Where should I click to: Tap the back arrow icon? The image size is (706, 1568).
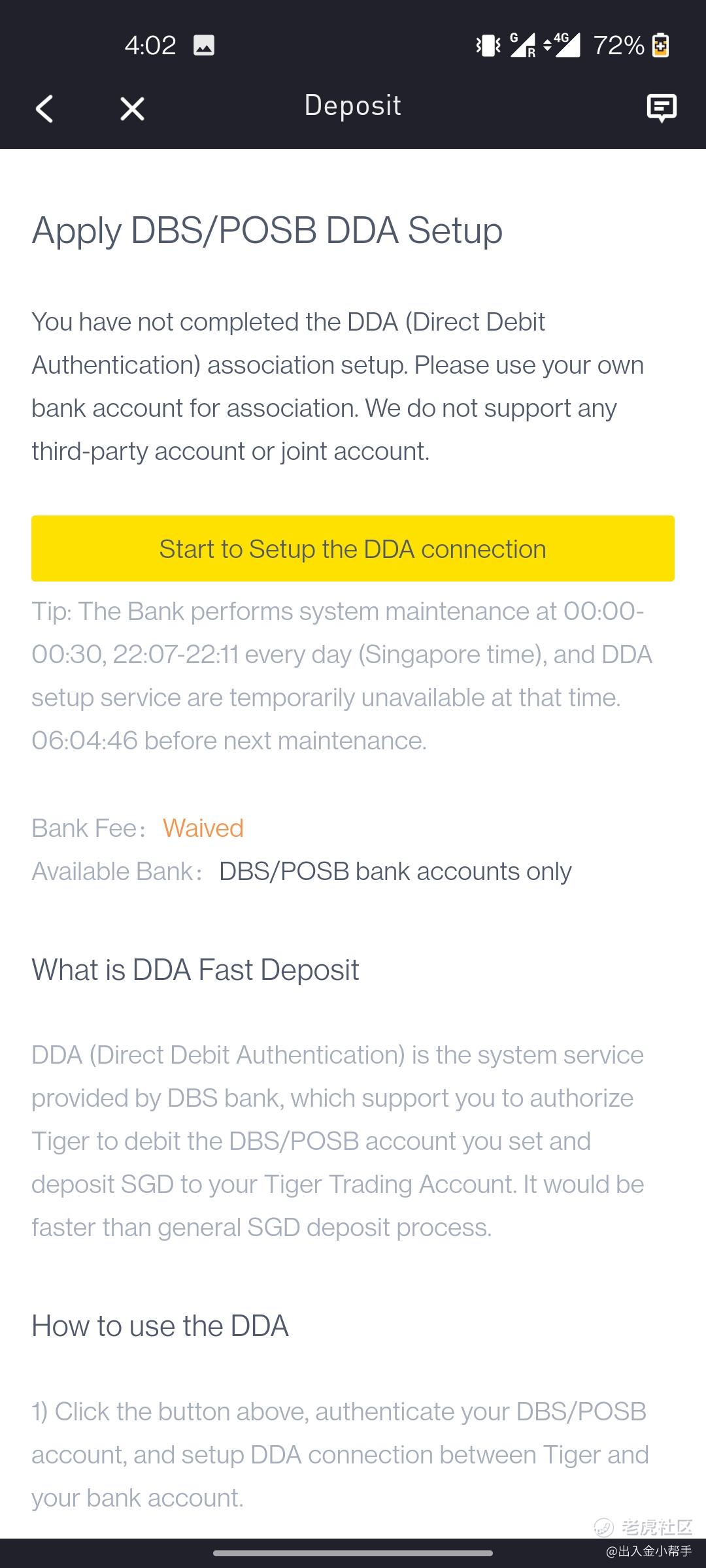44,108
